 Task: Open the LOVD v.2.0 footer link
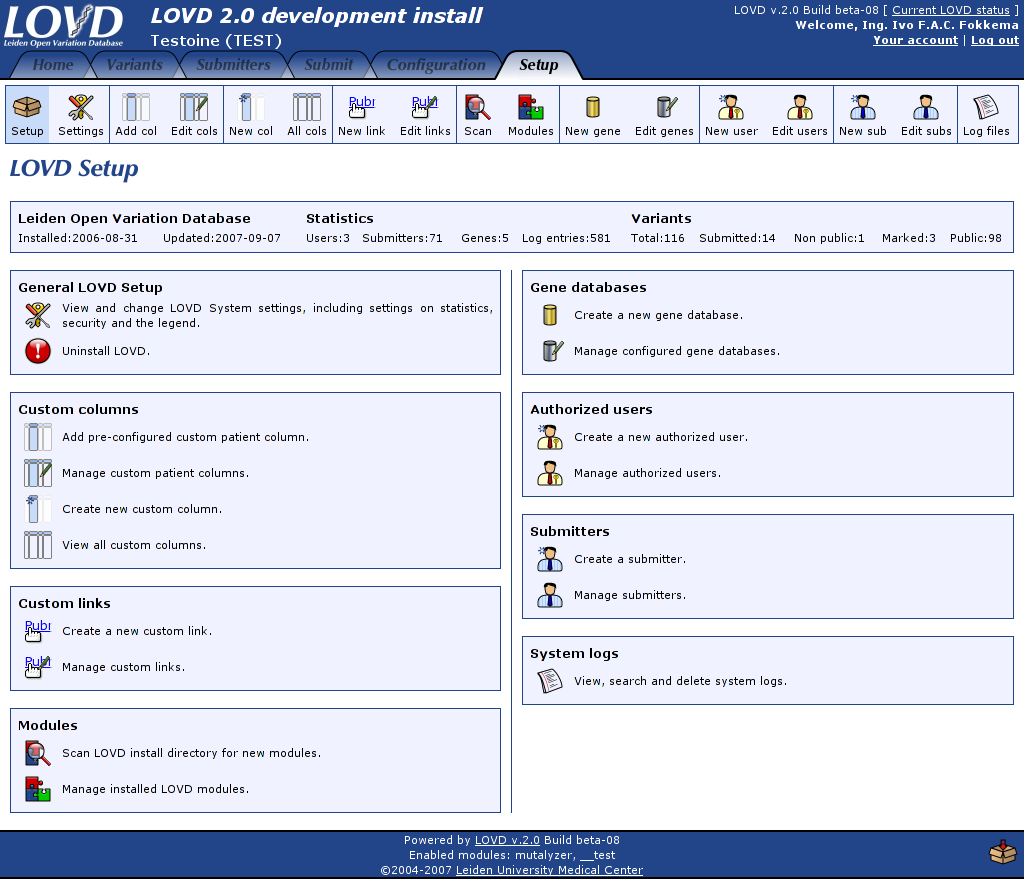[x=507, y=840]
